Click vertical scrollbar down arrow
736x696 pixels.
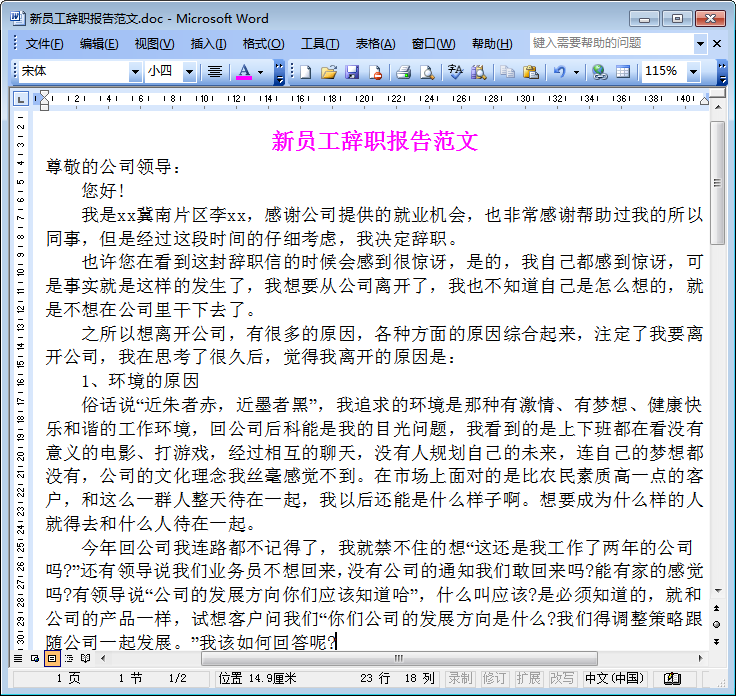click(x=718, y=590)
